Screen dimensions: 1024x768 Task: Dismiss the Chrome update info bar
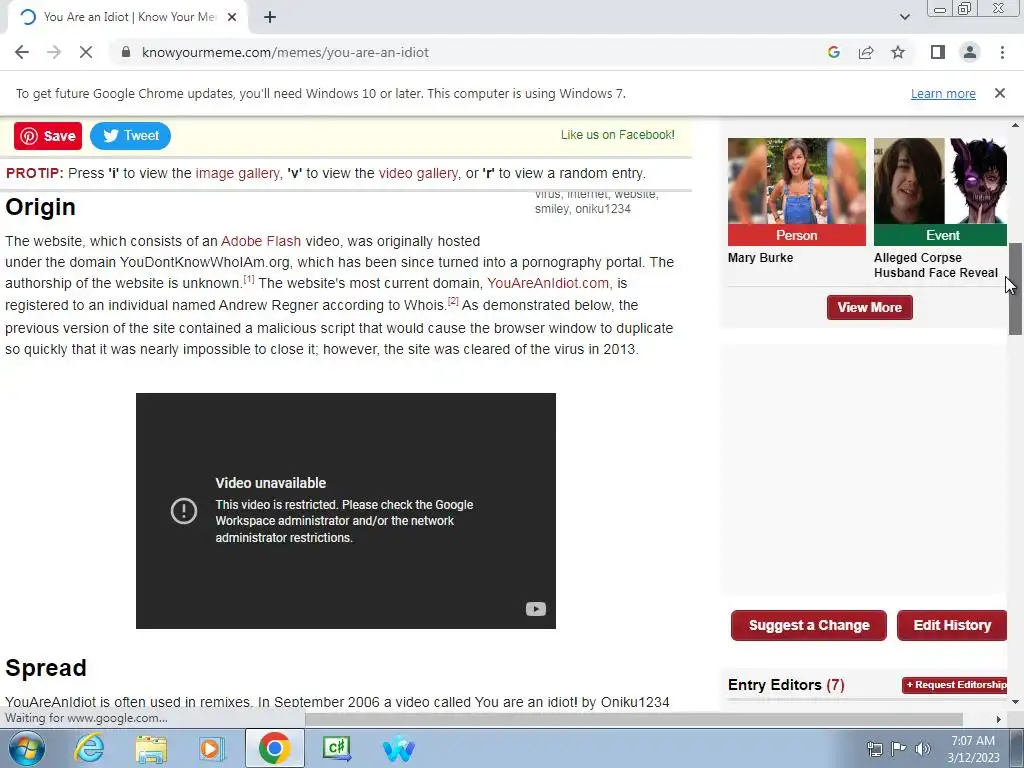(x=1000, y=93)
